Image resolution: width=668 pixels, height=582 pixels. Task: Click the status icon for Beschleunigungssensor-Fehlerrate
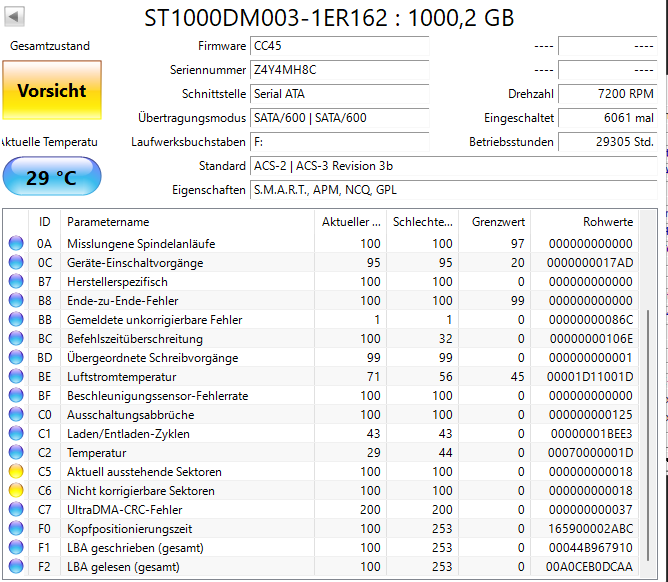16,395
